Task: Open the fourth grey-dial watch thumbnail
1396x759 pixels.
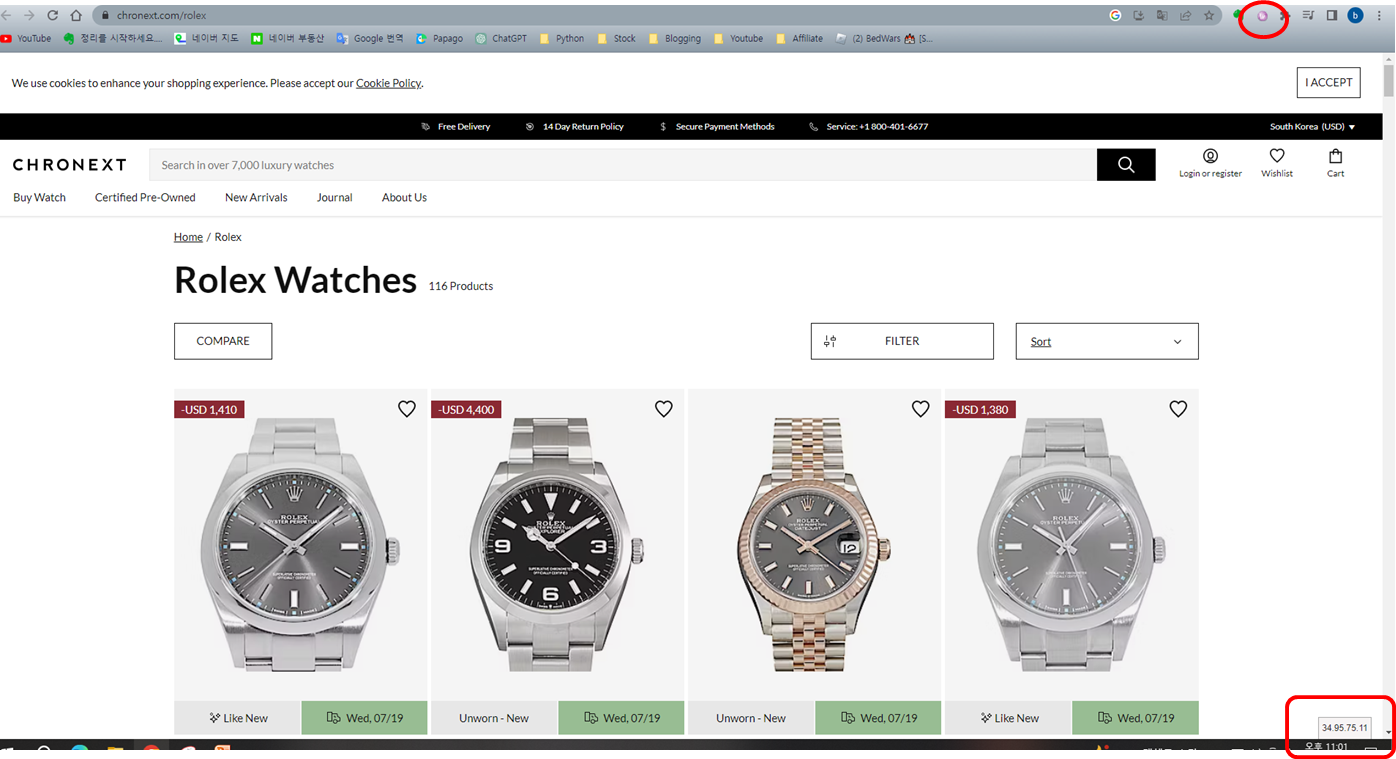Action: pos(1072,545)
